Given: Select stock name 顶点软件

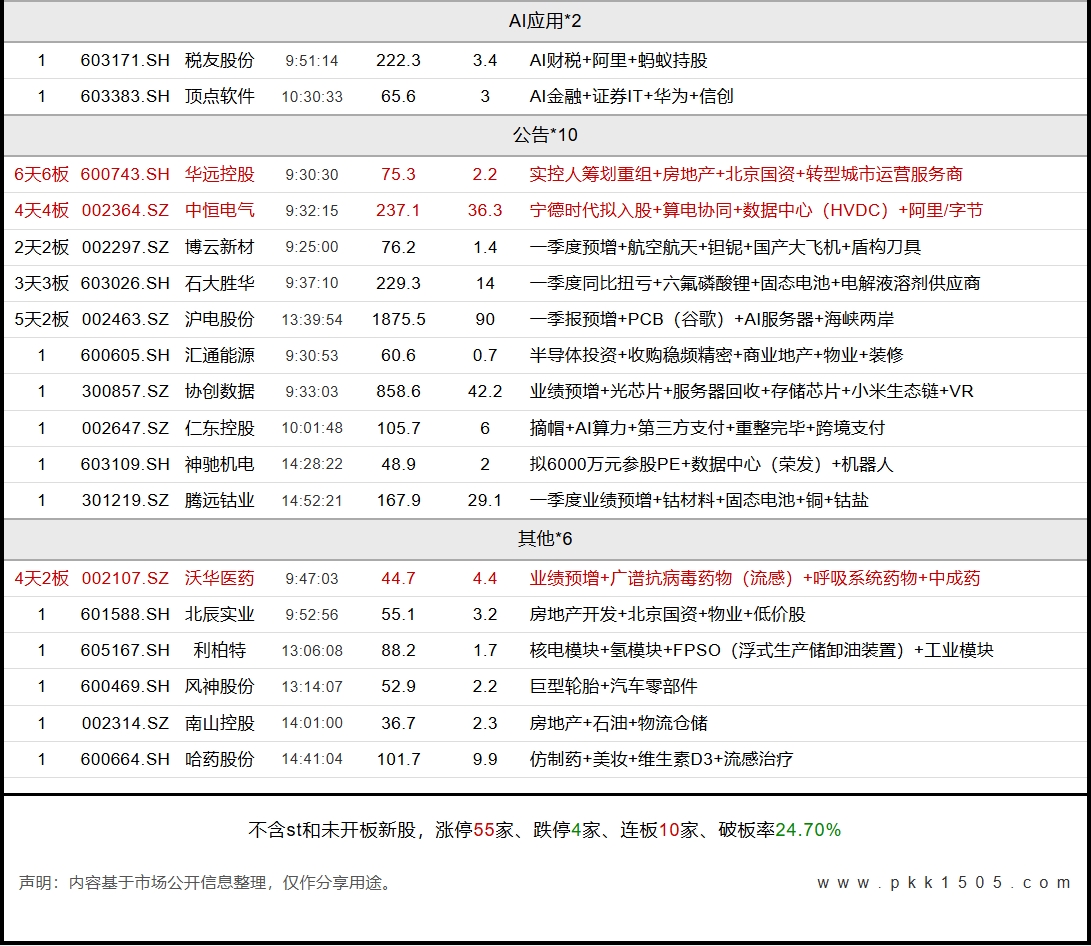Looking at the screenshot, I should pyautogui.click(x=220, y=96).
